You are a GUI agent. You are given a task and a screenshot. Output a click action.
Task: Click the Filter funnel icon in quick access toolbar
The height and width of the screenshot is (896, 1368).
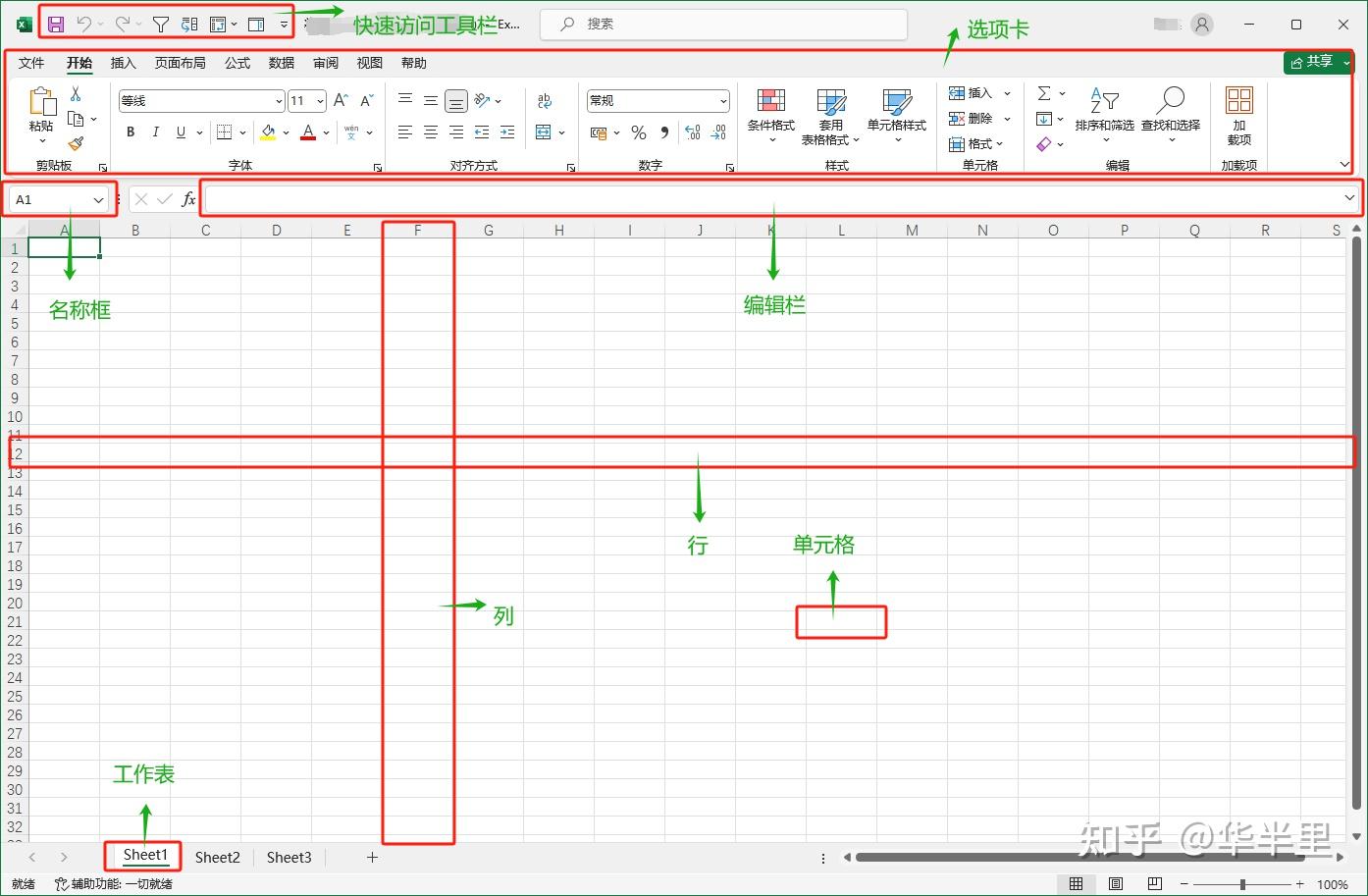pyautogui.click(x=161, y=25)
